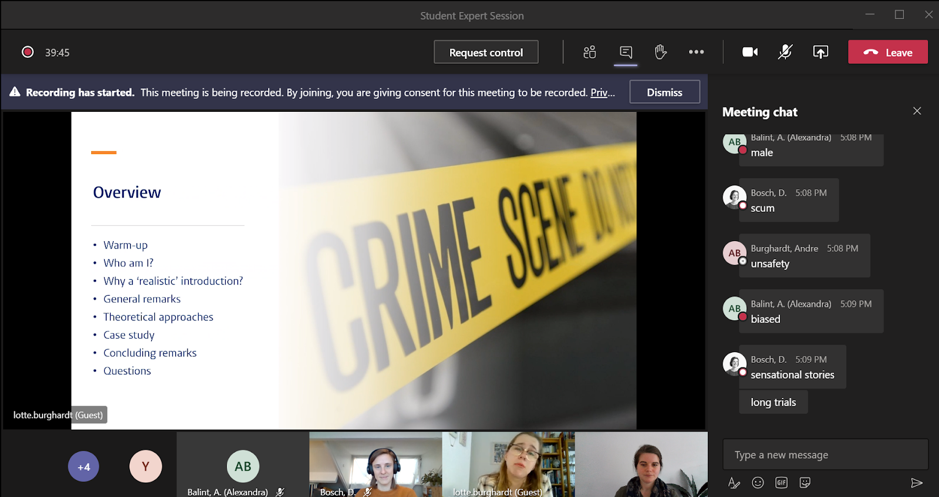Raise your hand icon

click(661, 52)
